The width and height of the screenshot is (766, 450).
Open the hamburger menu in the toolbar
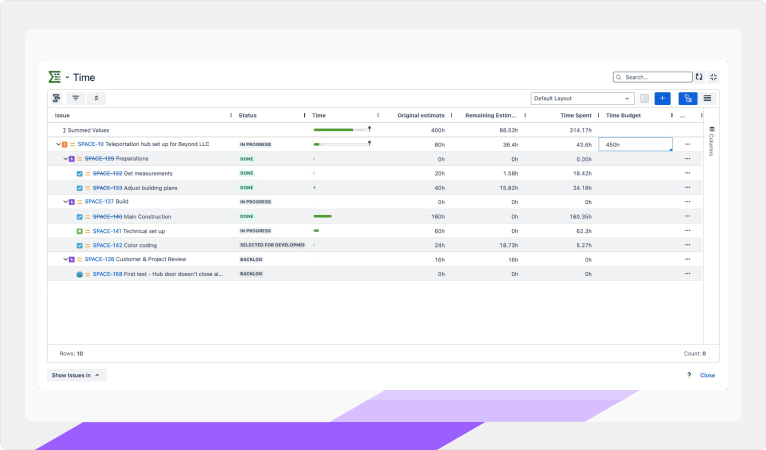[x=708, y=98]
